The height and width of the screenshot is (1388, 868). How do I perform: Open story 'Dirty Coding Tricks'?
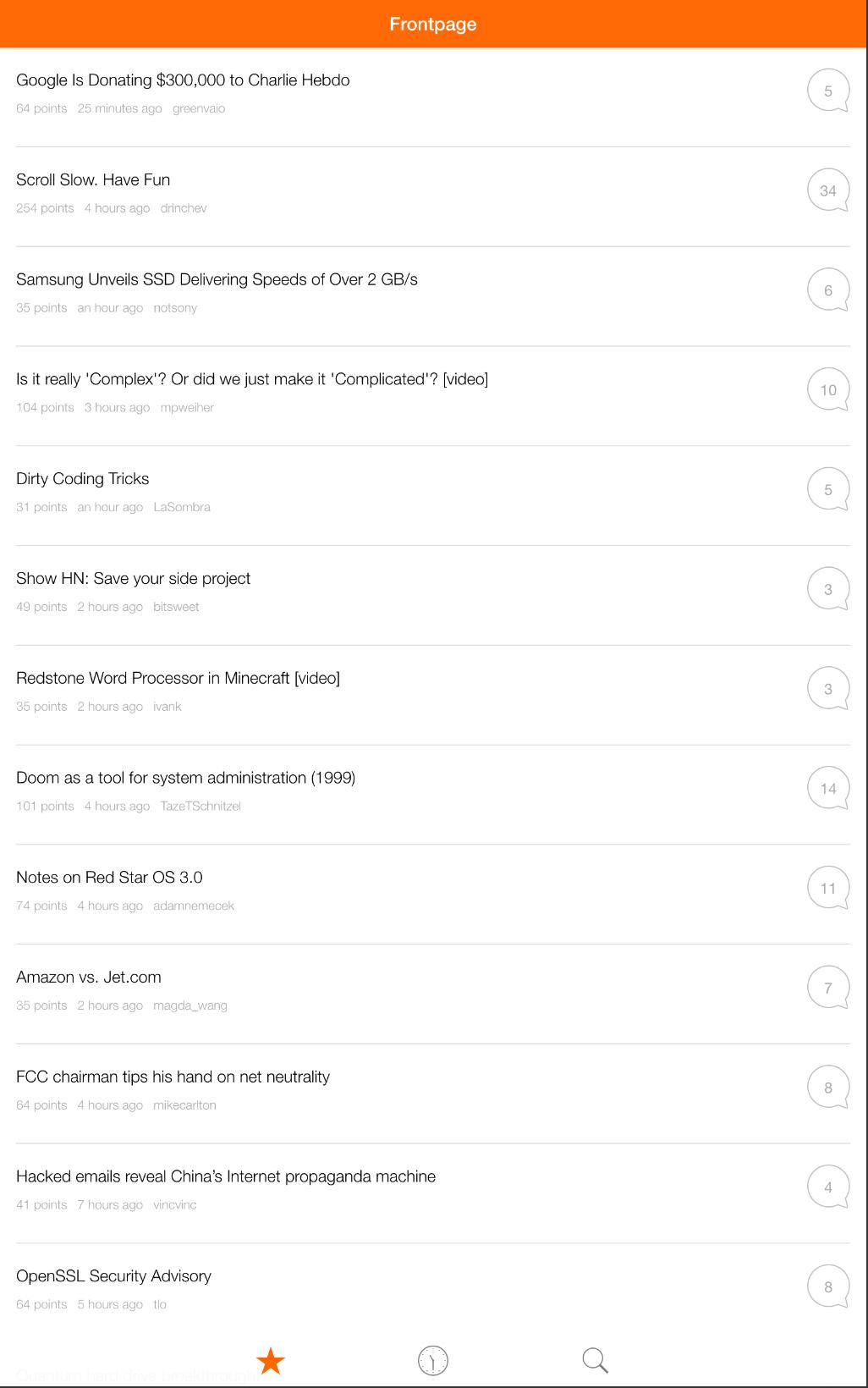coord(83,479)
